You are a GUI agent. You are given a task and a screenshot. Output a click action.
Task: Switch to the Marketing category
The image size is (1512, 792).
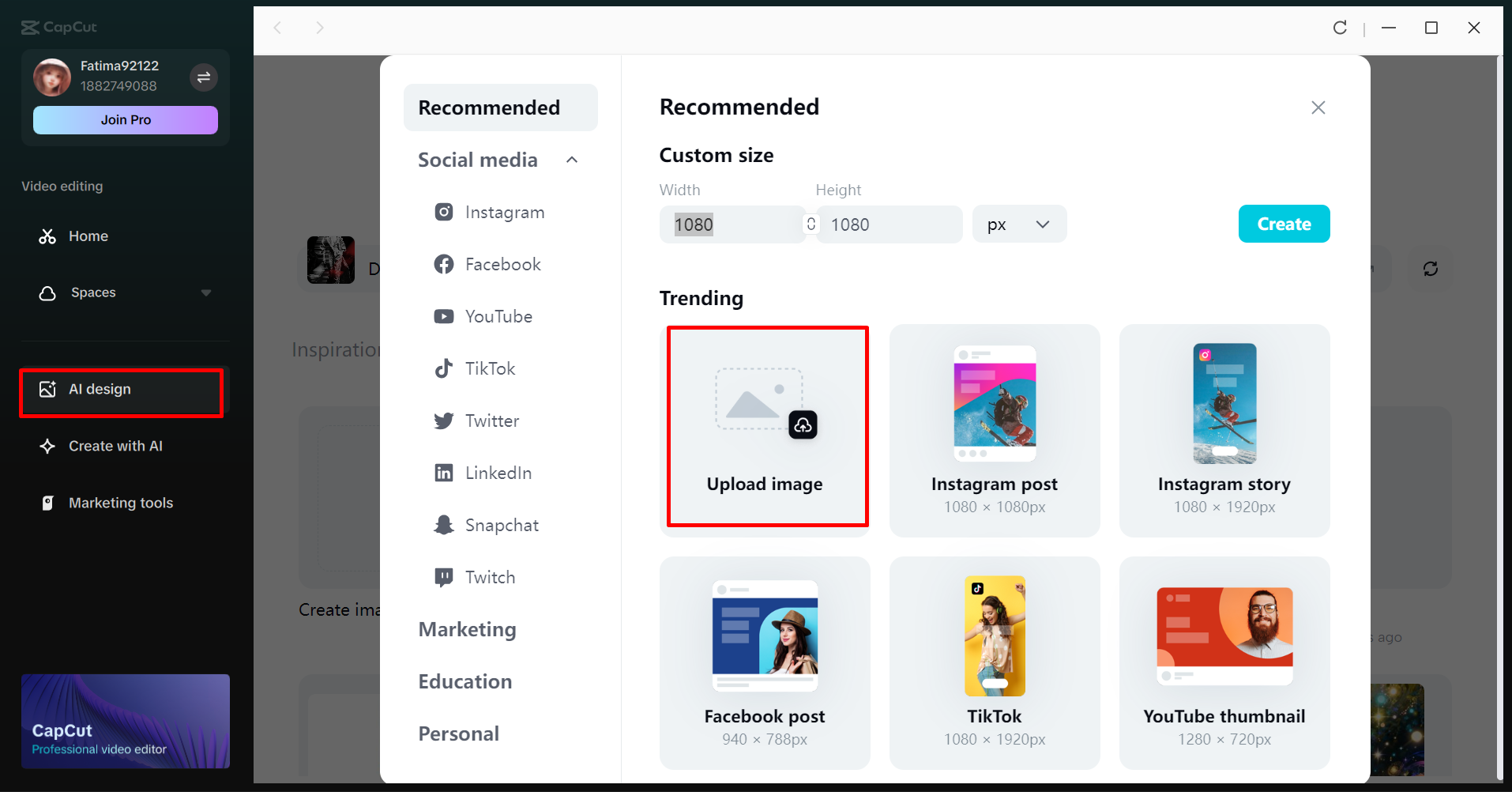[x=467, y=629]
